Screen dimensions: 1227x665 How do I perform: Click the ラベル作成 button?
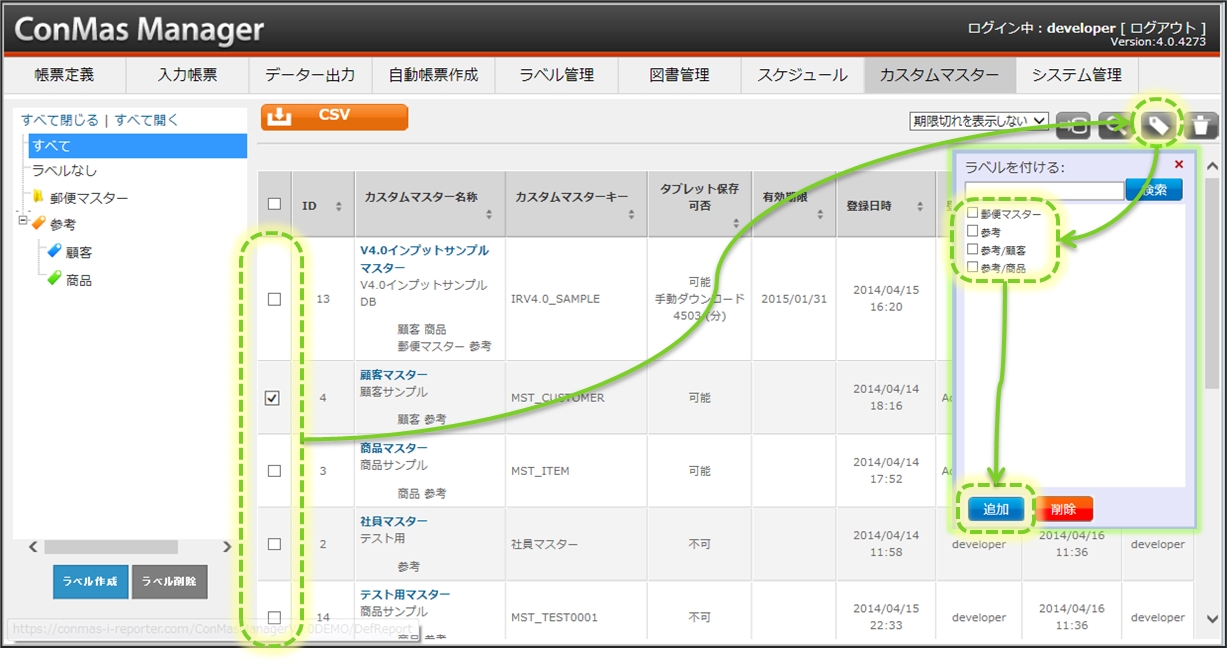click(90, 581)
